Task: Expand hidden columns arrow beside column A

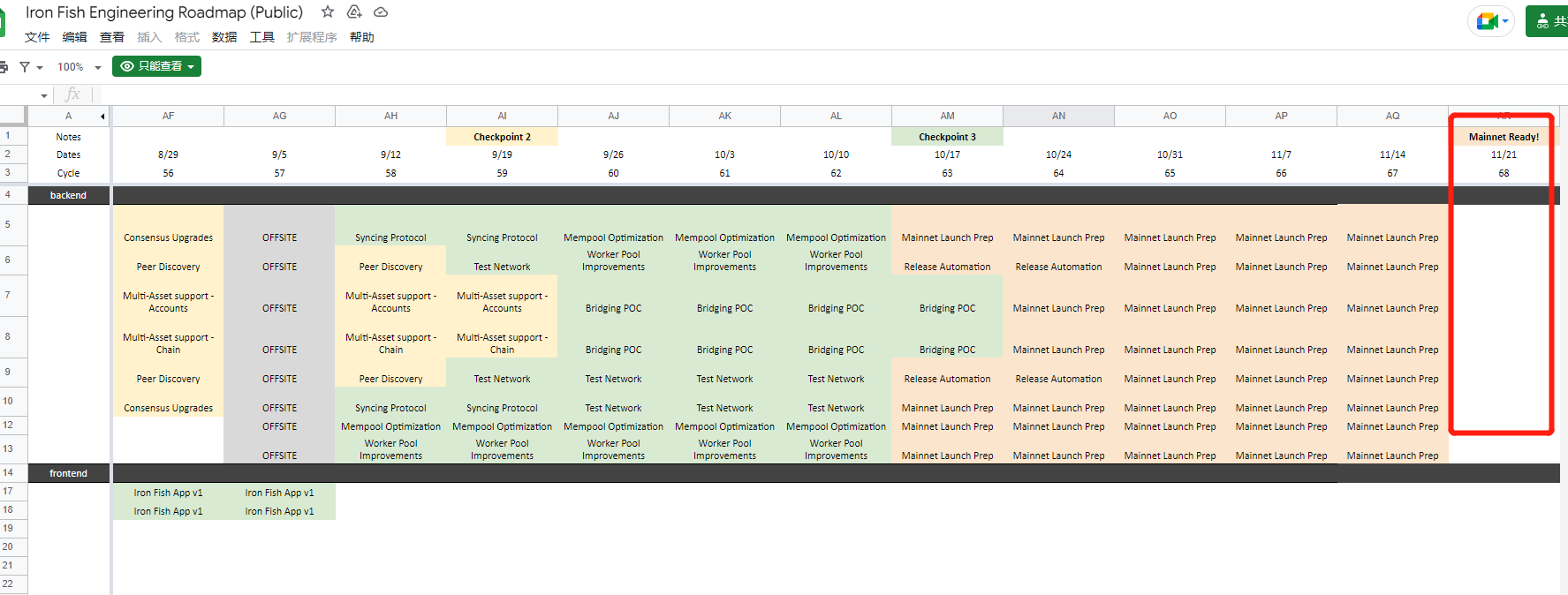Action: click(102, 117)
